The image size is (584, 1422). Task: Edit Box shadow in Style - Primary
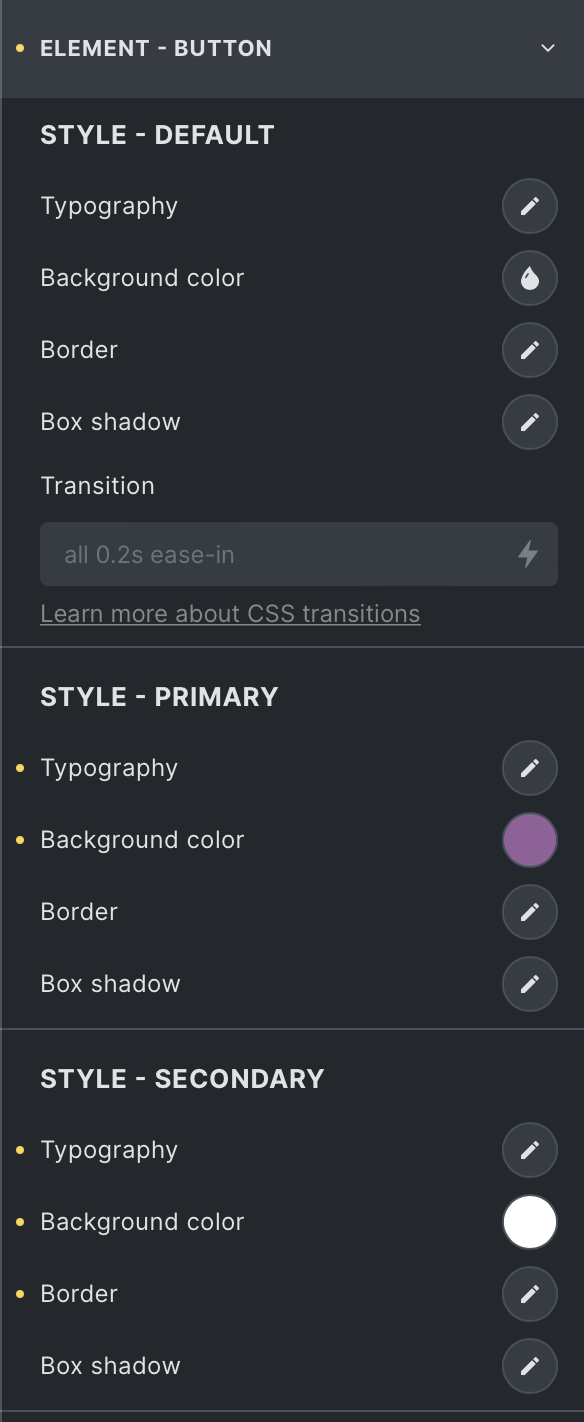click(530, 984)
